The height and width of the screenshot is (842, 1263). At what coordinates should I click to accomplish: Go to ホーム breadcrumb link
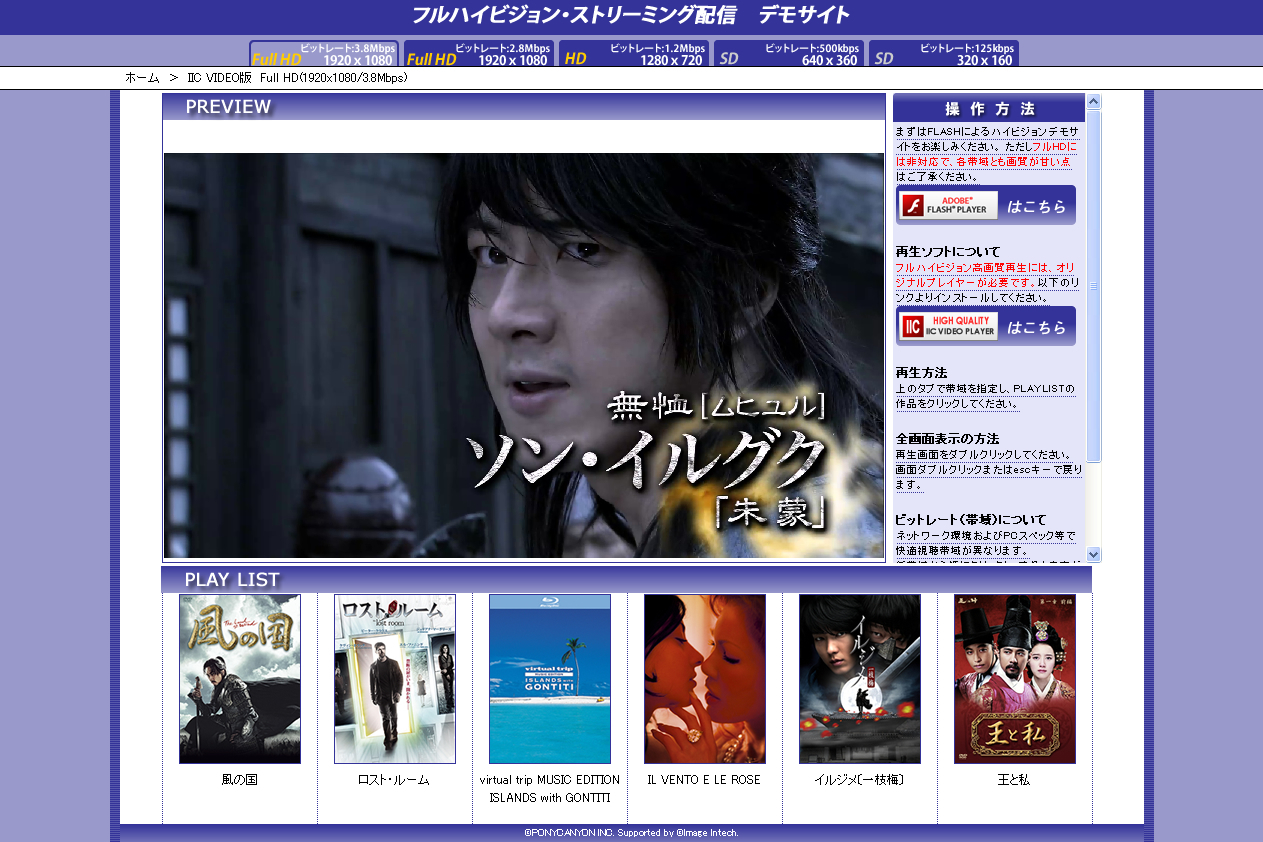[x=142, y=77]
